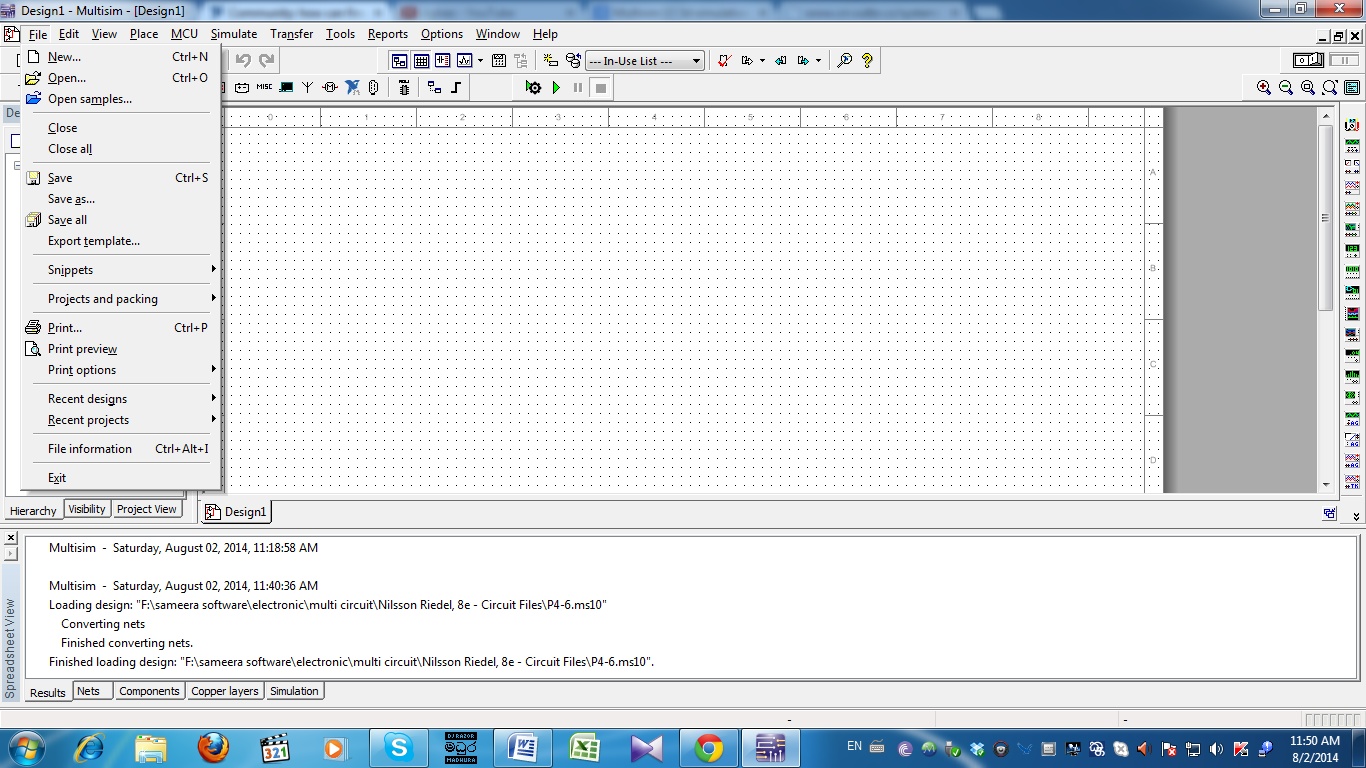Flip the simulation on/off switch

[1309, 60]
